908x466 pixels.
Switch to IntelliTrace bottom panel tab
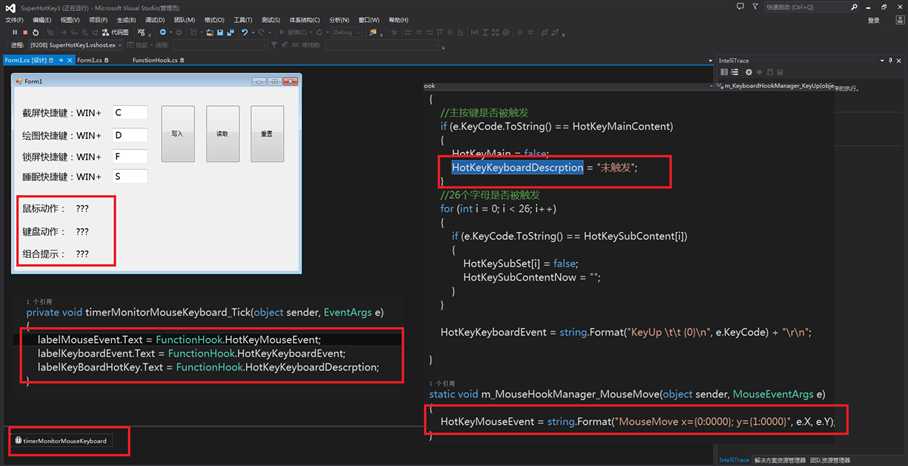point(734,460)
